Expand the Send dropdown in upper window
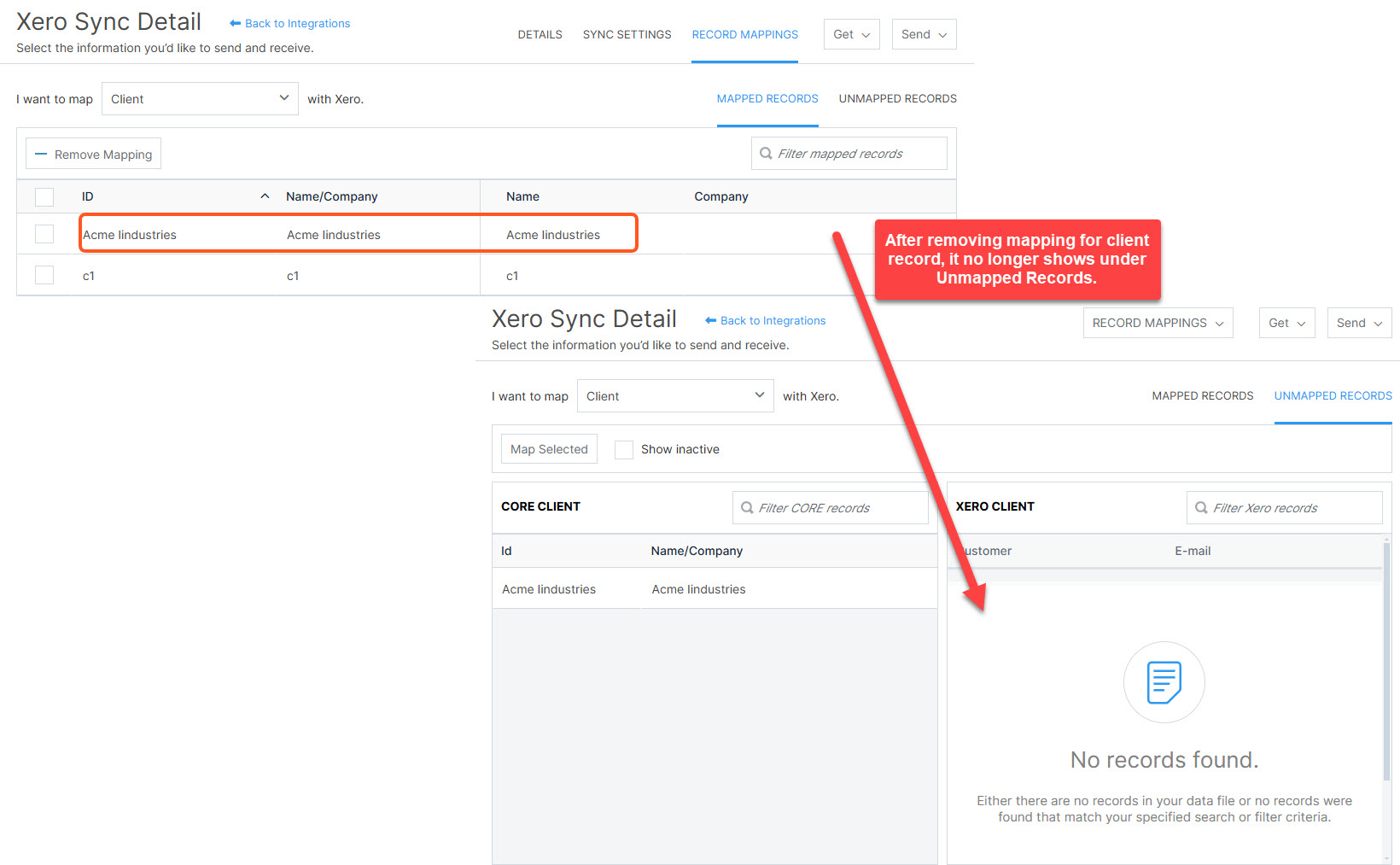 pyautogui.click(x=925, y=34)
